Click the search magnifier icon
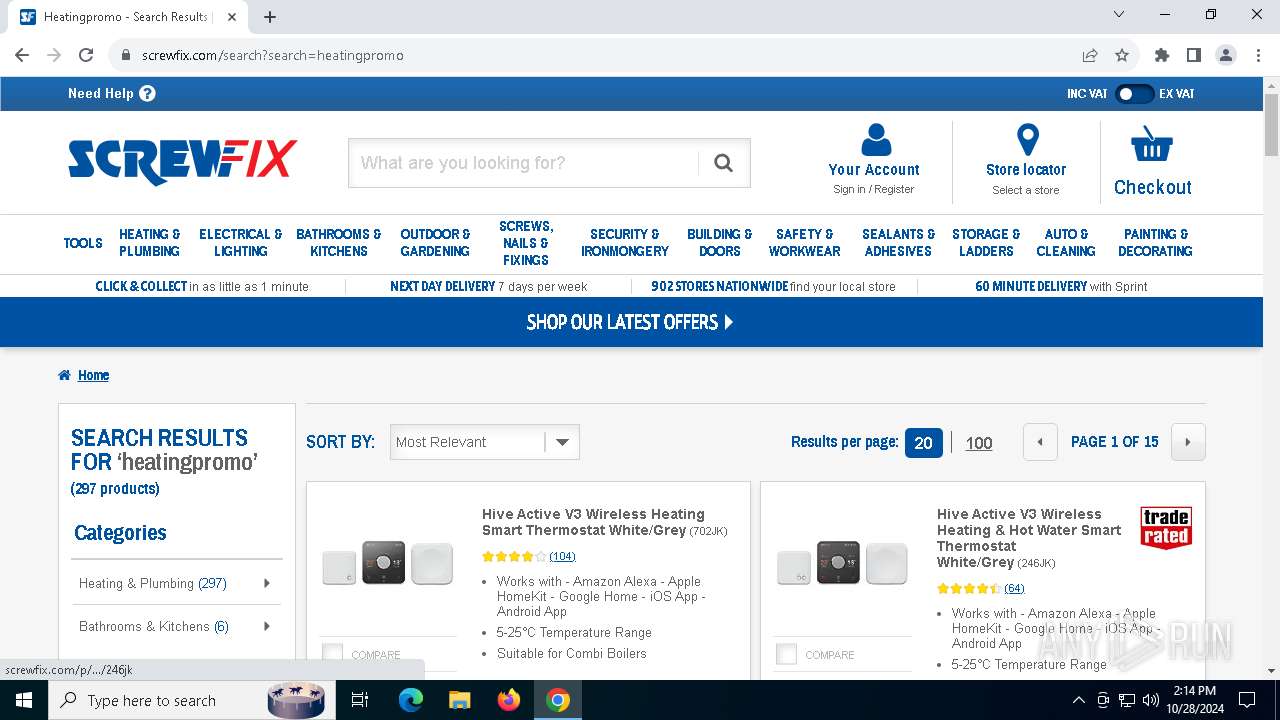The image size is (1280, 720). [723, 163]
